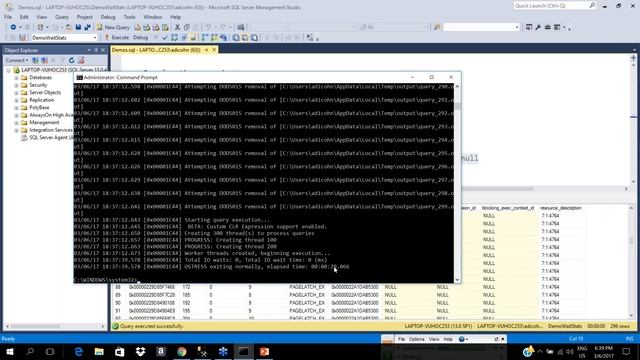Click Command Prompt vertical scrollbar down arrow
640x360 pixels.
click(x=457, y=280)
